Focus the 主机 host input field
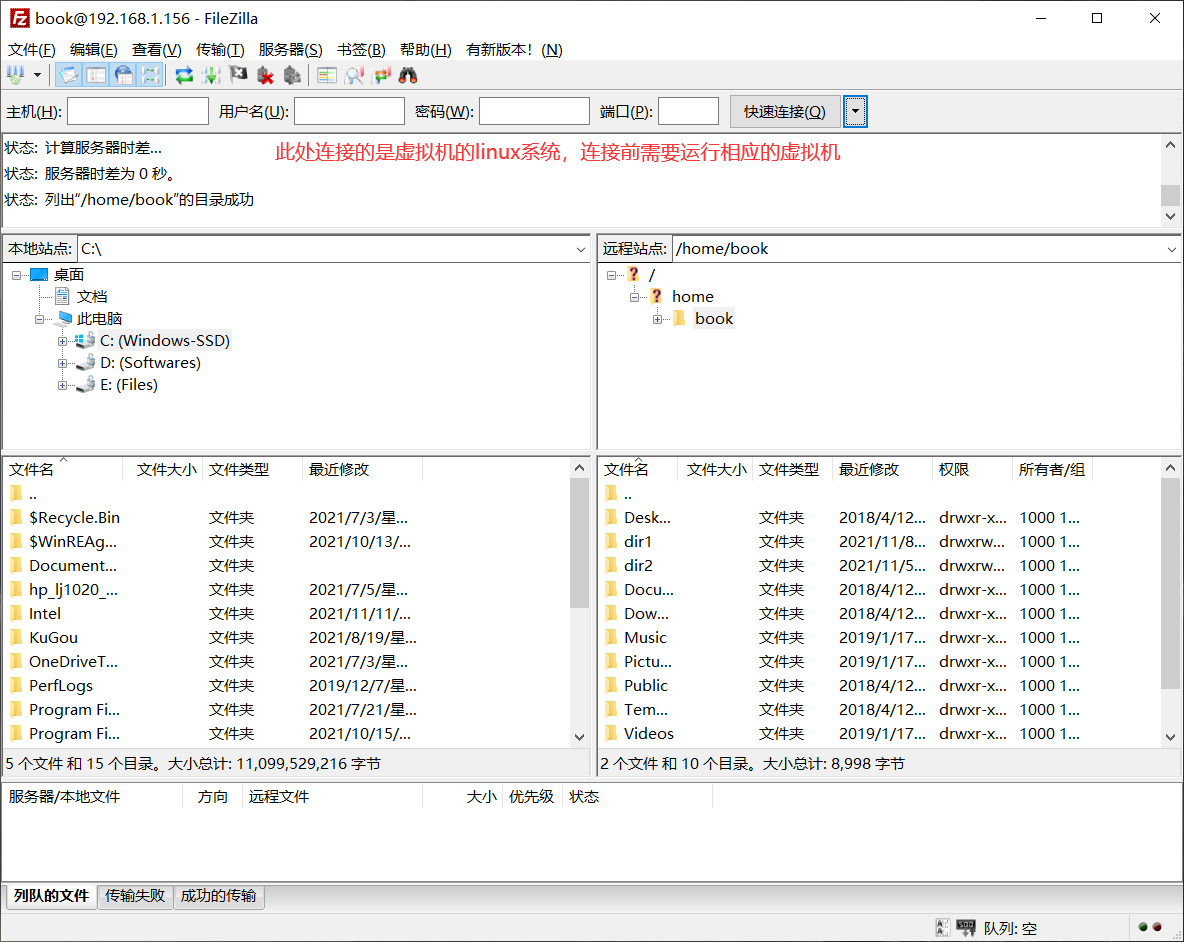 tap(137, 112)
